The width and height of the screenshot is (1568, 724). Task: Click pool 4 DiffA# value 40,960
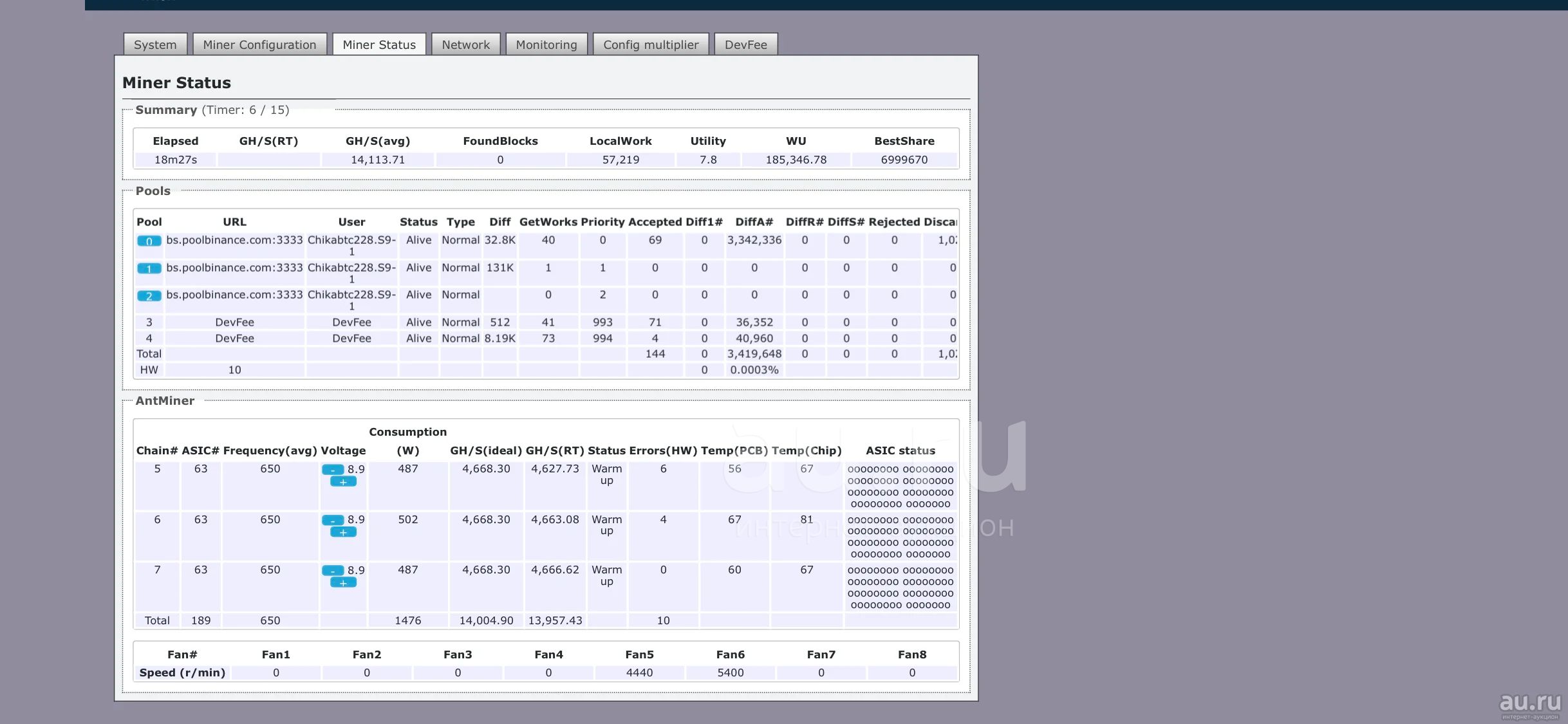pos(754,339)
